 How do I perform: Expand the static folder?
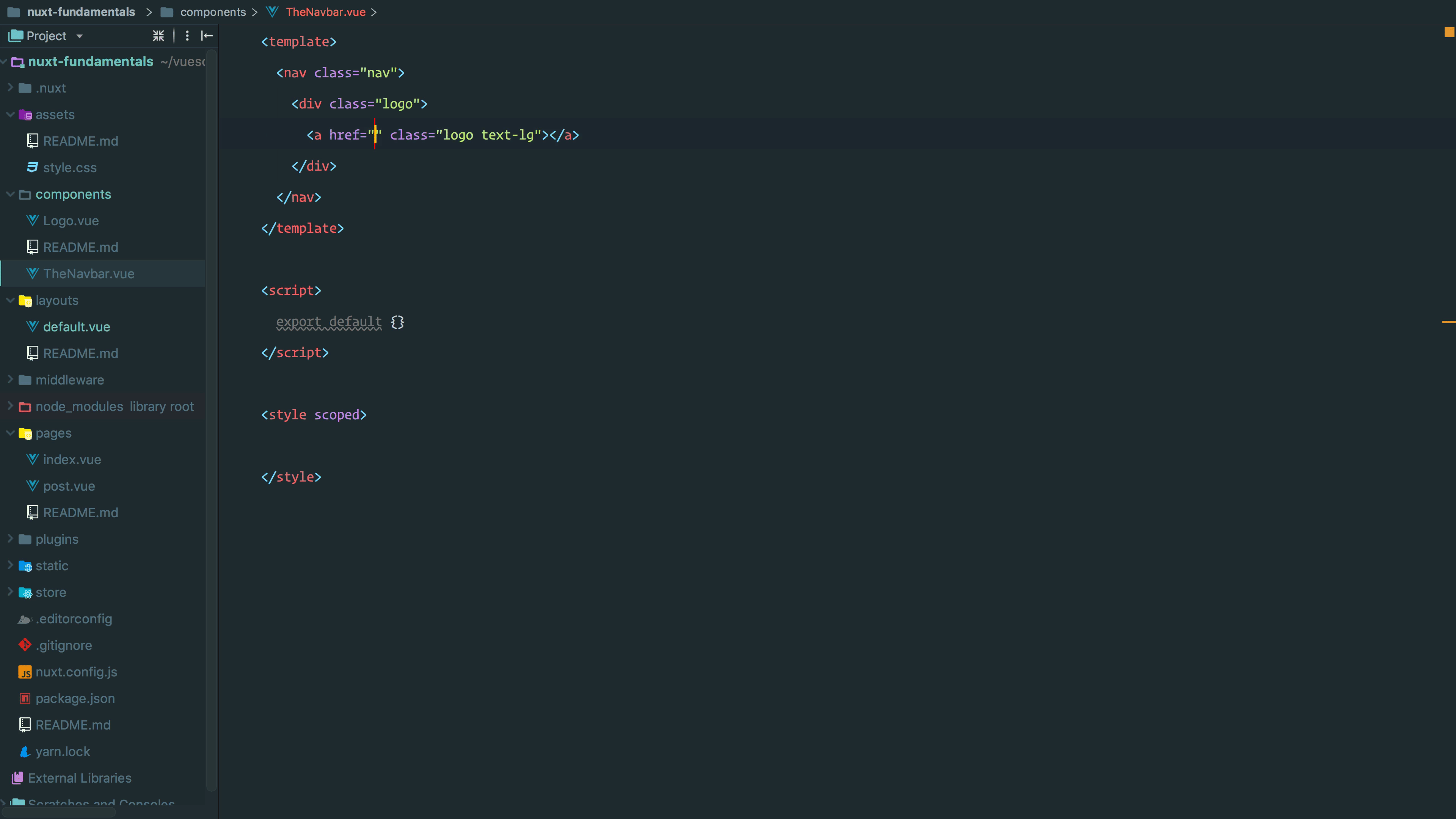pos(9,565)
